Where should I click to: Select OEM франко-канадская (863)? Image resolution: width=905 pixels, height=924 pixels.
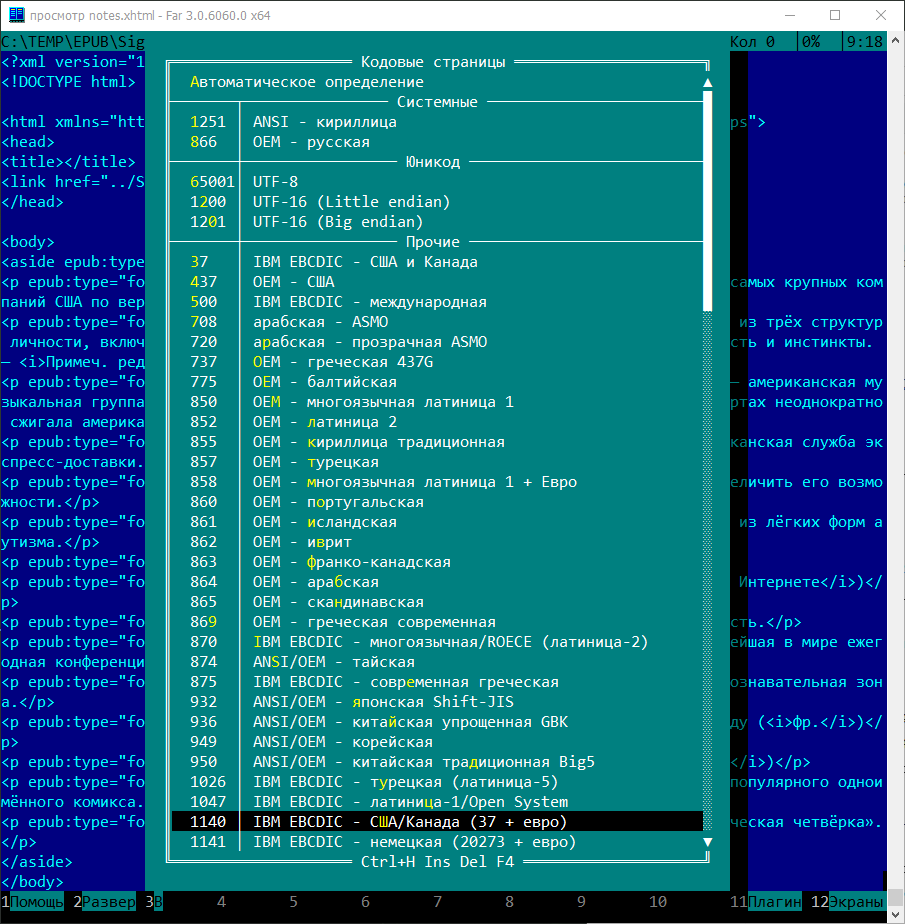pyautogui.click(x=437, y=563)
